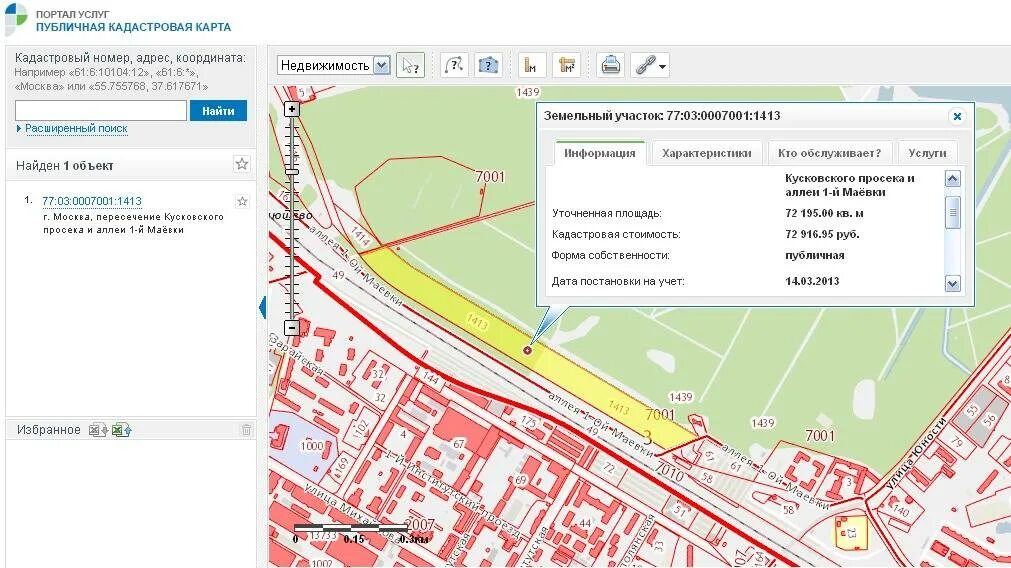This screenshot has width=1011, height=568.
Task: Click the Портал услуг text
Action: [x=72, y=14]
